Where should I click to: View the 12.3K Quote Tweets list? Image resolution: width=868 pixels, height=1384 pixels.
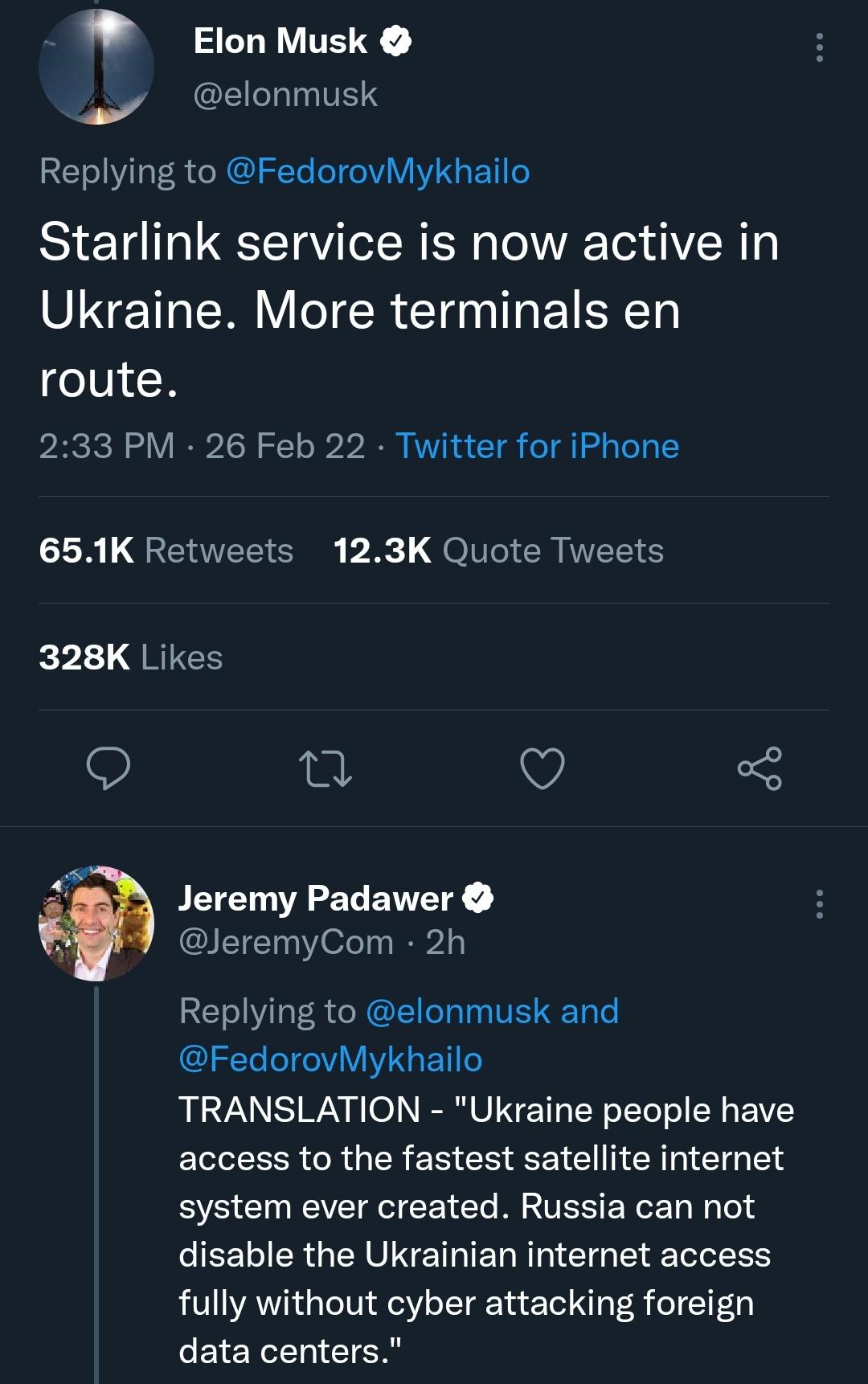click(x=498, y=551)
